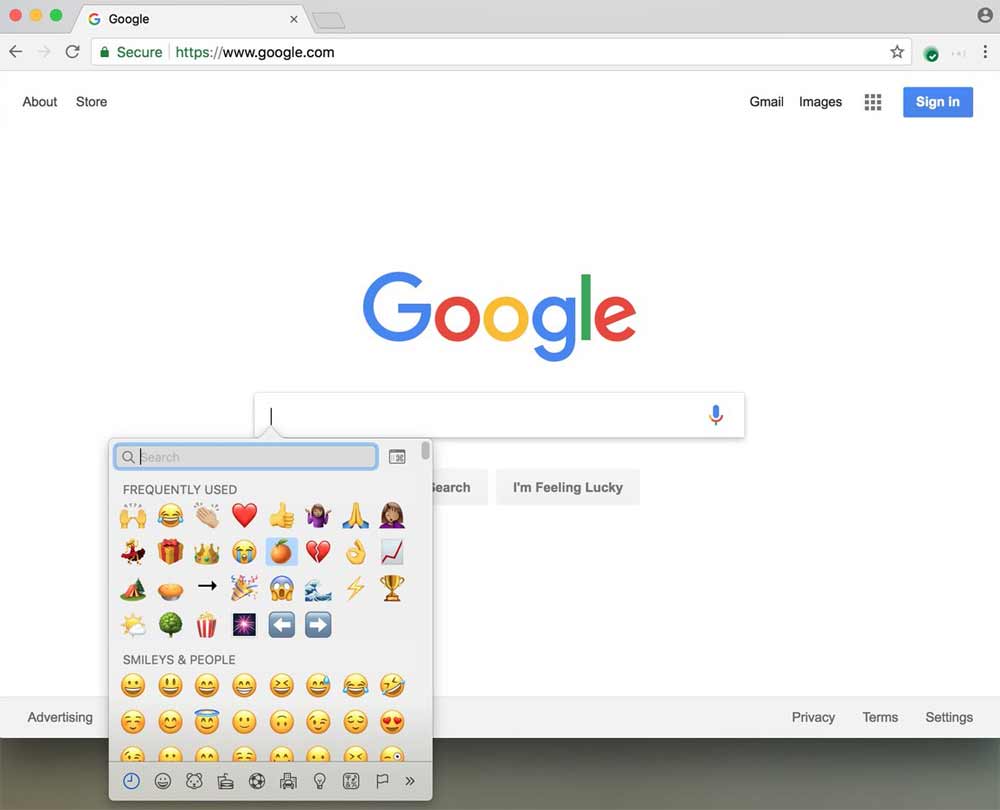
Task: Open the Chrome profile avatar icon
Action: click(985, 15)
